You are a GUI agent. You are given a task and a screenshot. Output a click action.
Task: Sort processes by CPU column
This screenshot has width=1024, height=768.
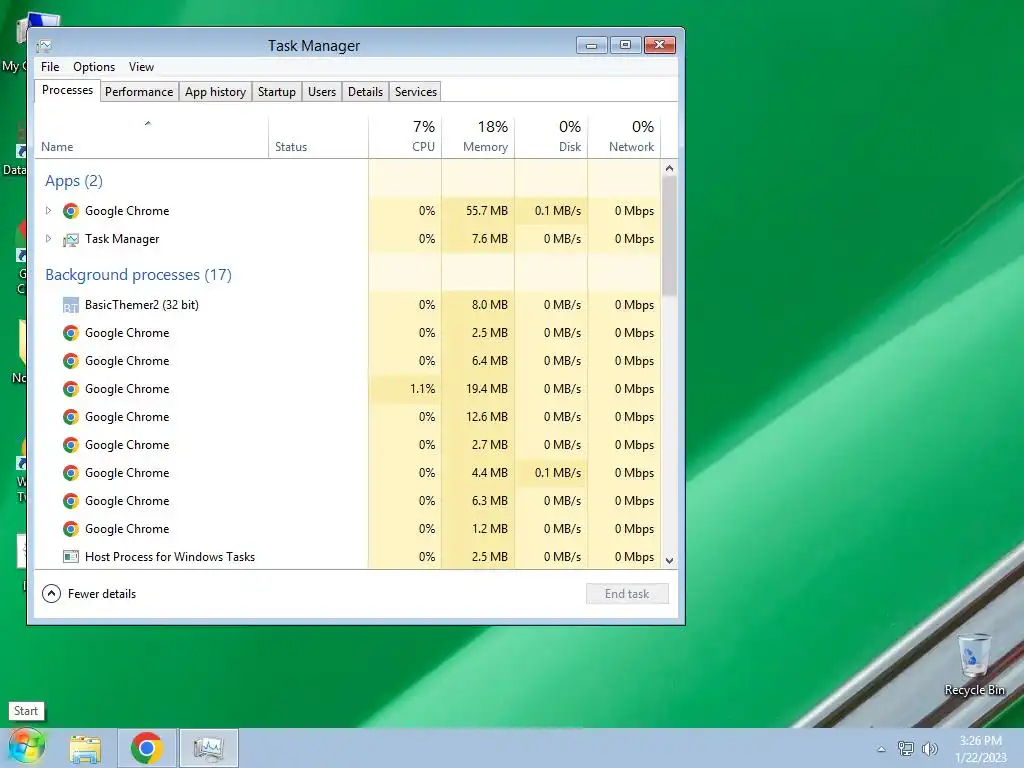pyautogui.click(x=405, y=137)
